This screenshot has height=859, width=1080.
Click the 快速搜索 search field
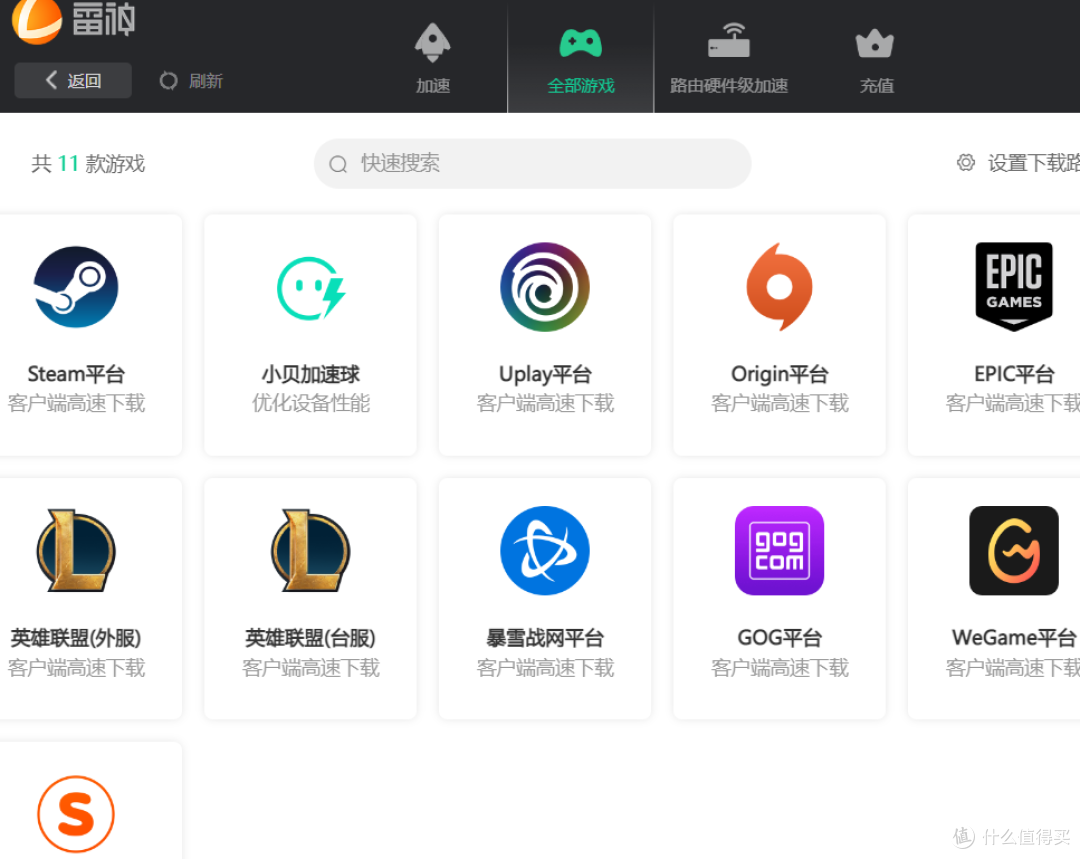[532, 163]
